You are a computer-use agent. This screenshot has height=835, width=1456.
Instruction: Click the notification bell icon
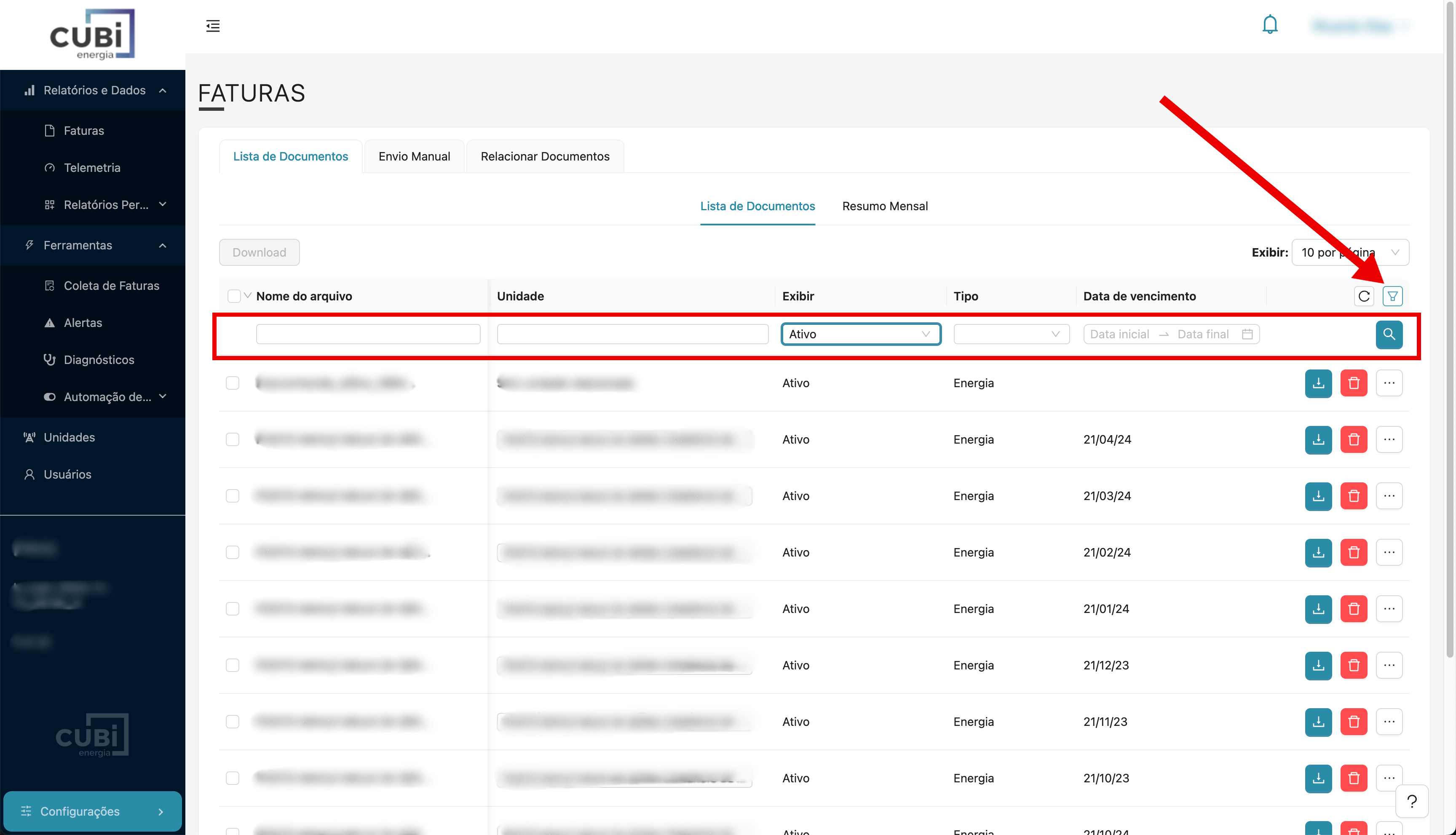[x=1270, y=25]
